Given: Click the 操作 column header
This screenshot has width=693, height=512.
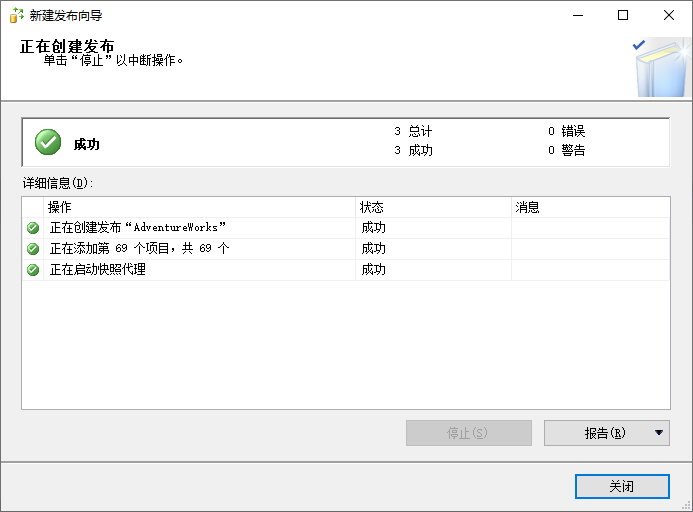Looking at the screenshot, I should tap(199, 207).
